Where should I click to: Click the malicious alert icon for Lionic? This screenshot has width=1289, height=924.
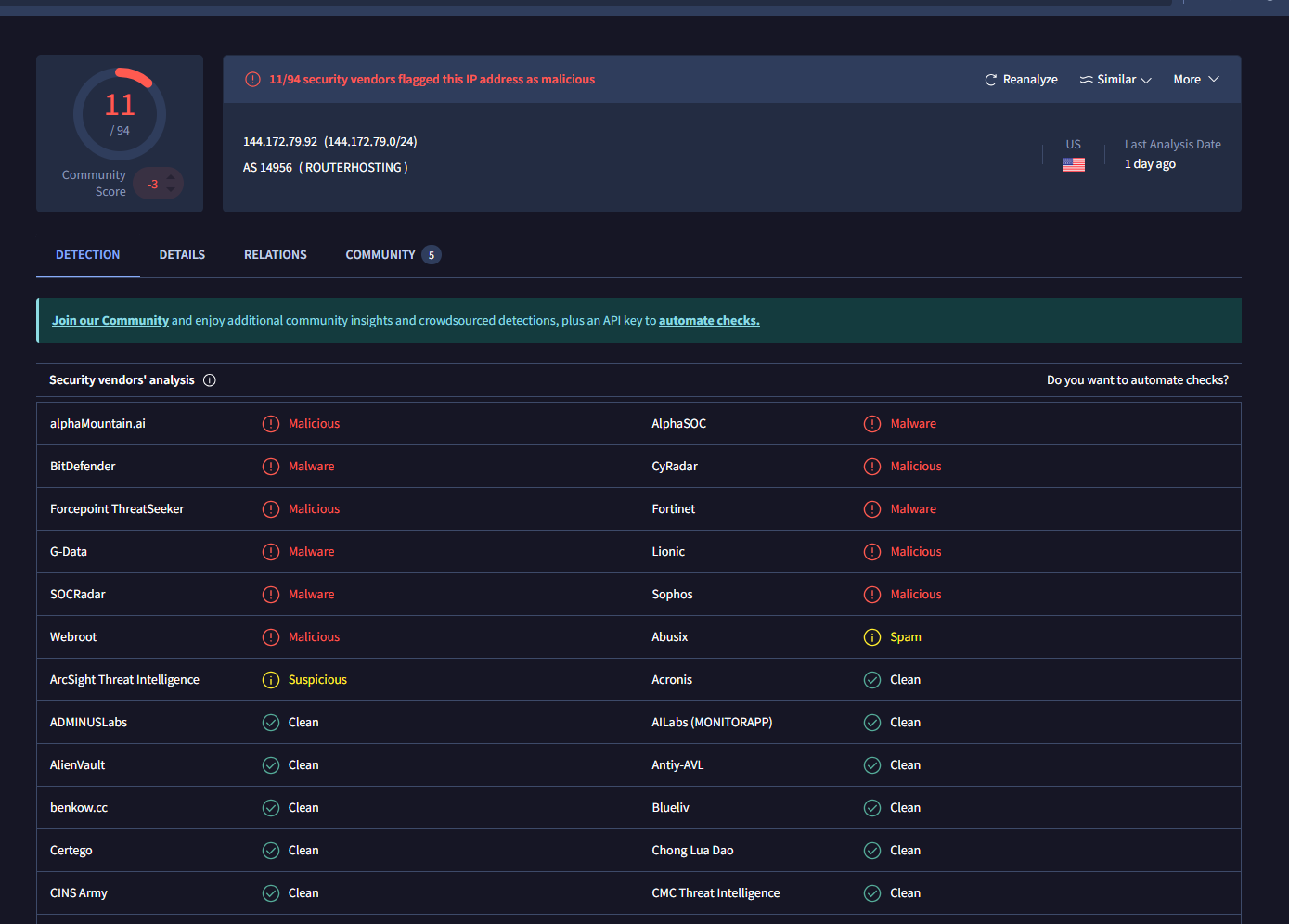(x=872, y=552)
